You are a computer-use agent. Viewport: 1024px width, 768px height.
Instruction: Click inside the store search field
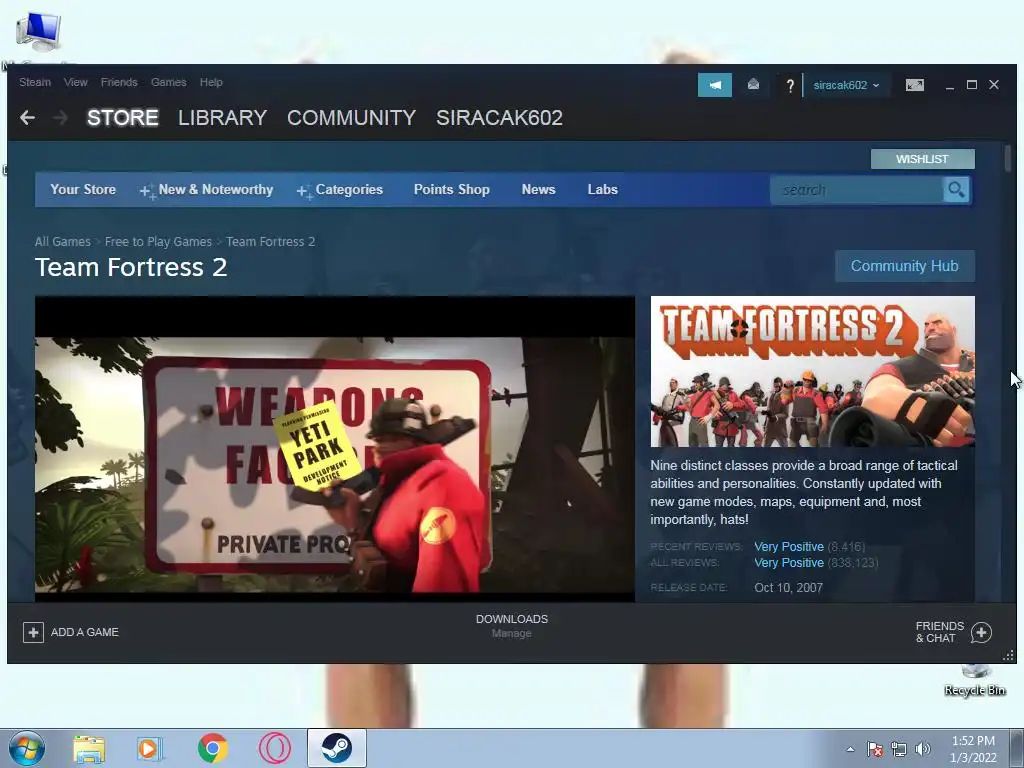(857, 190)
